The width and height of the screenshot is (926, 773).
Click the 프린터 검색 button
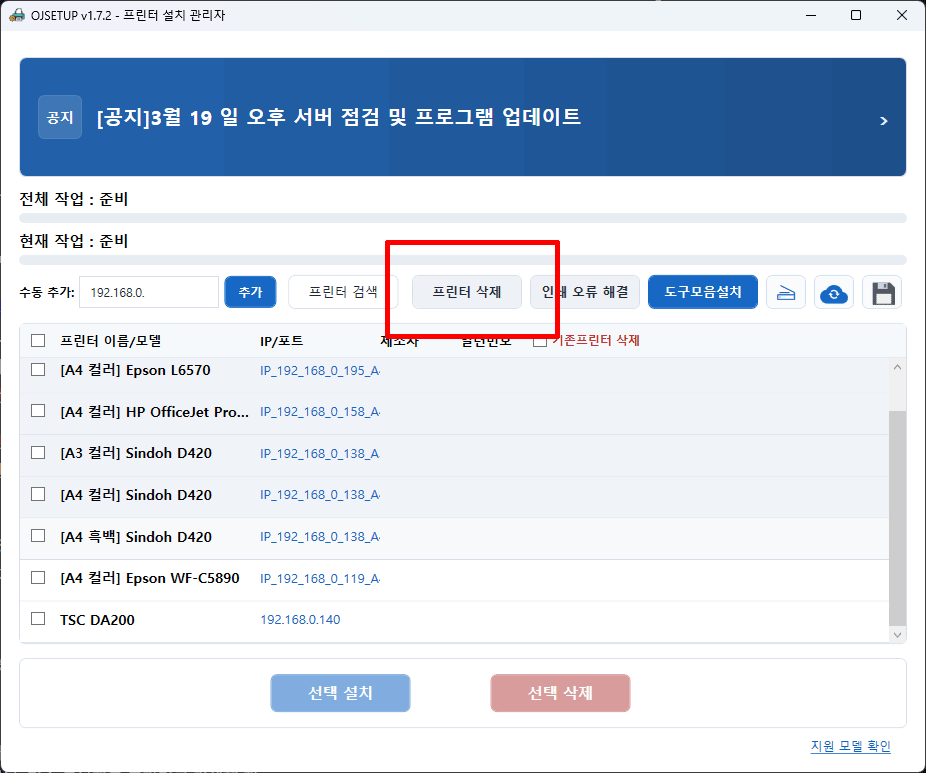(x=343, y=292)
